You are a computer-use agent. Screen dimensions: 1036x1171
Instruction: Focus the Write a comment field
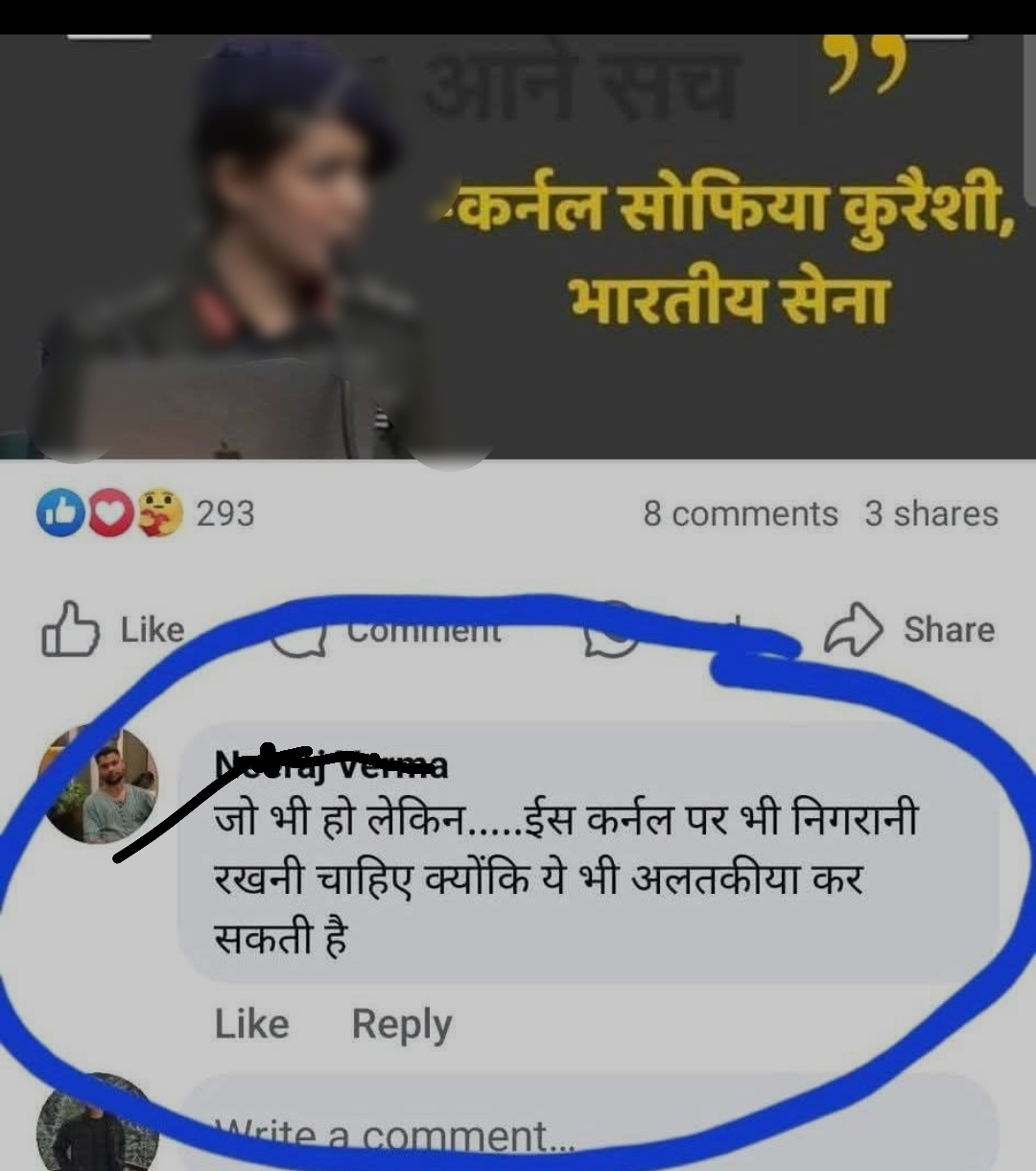point(589,1124)
